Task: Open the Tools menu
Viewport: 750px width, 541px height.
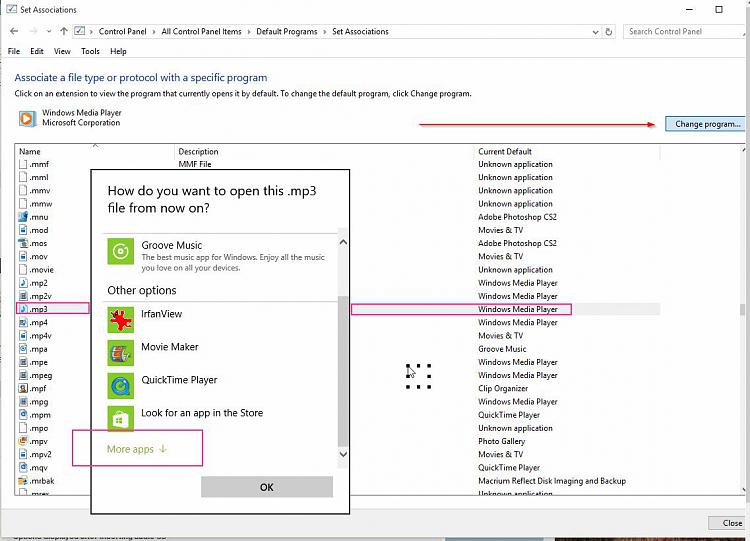Action: (x=90, y=51)
